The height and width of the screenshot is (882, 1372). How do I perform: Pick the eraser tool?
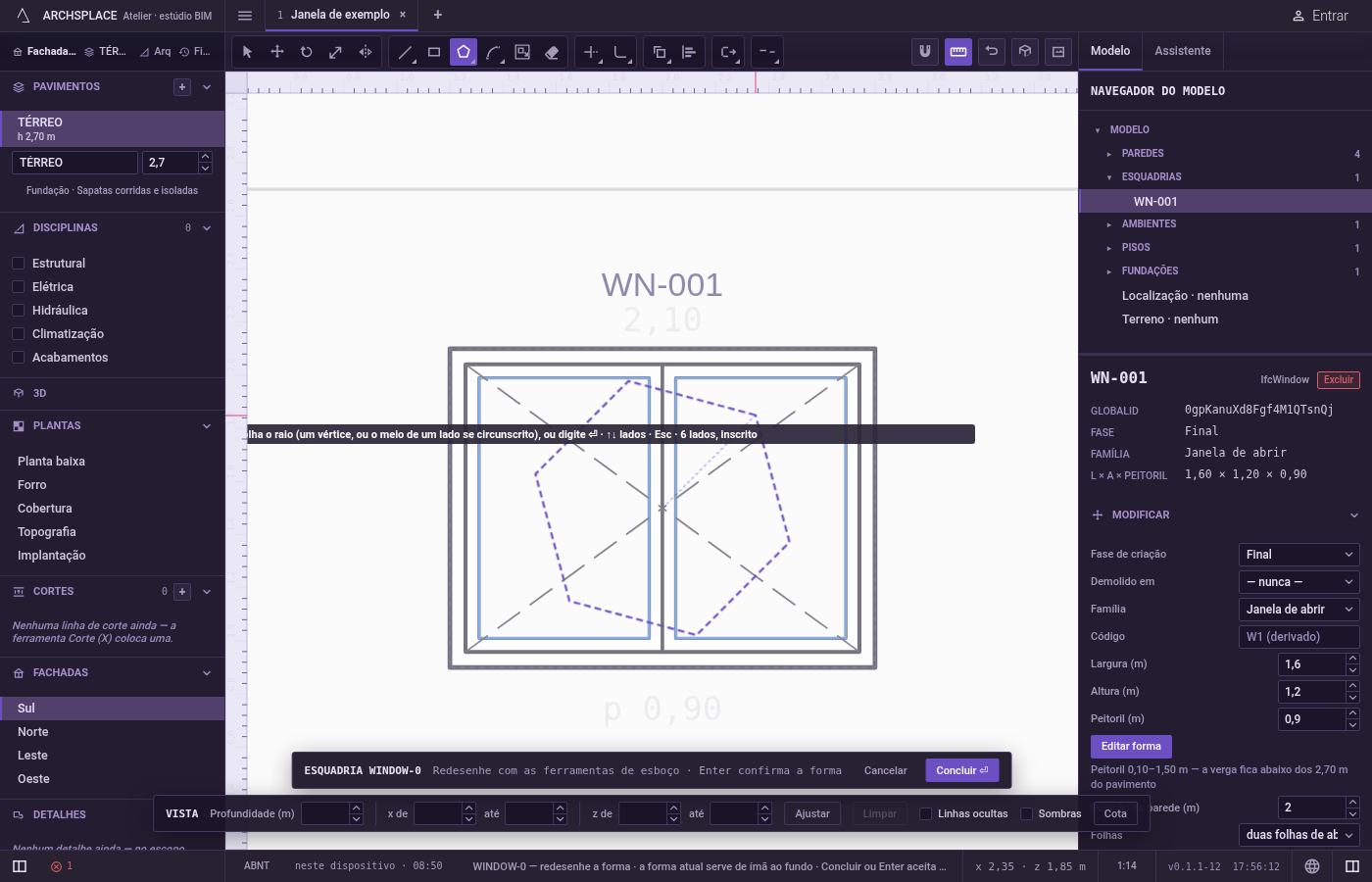pyautogui.click(x=552, y=52)
